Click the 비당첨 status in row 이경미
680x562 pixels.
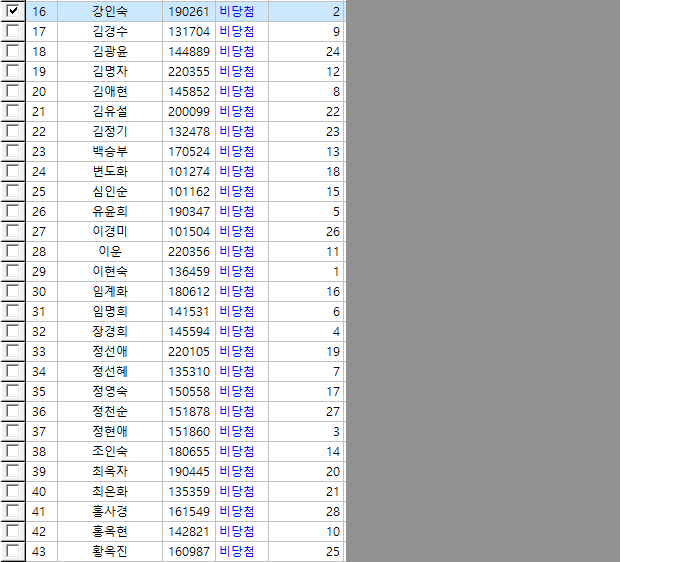click(x=237, y=232)
